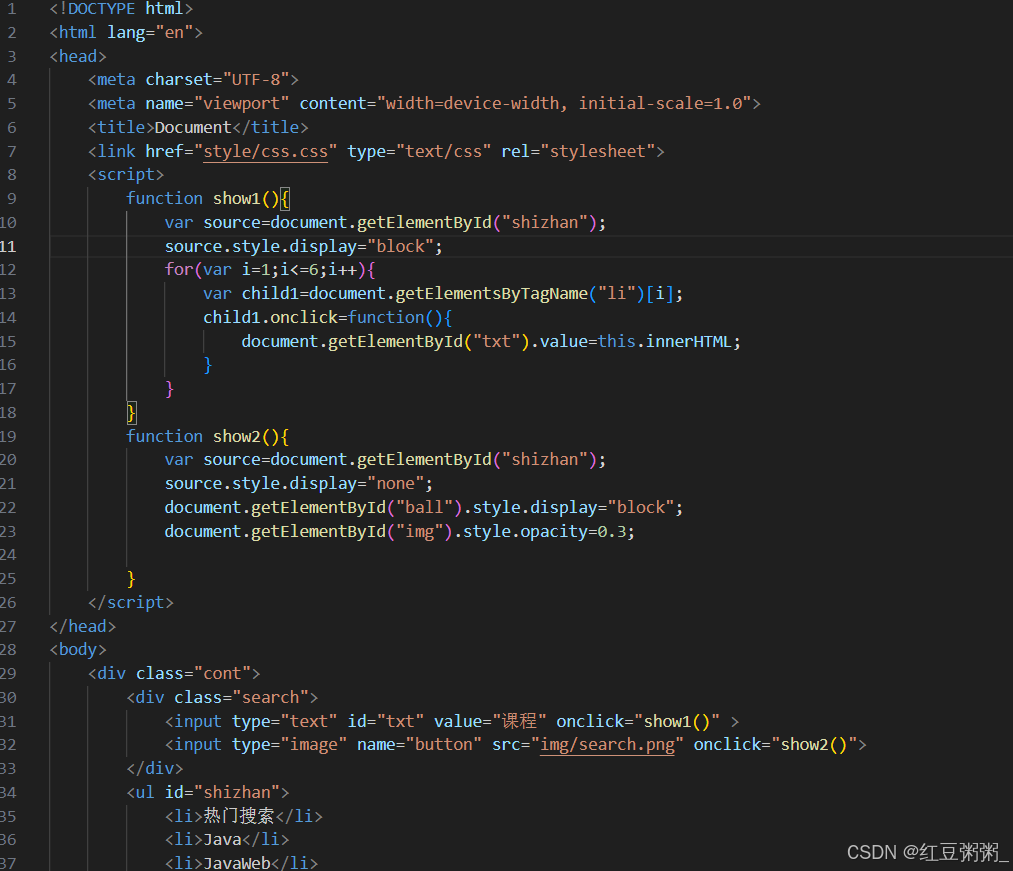Click line number 24 in the gutter
This screenshot has height=871, width=1013.
click(8, 554)
